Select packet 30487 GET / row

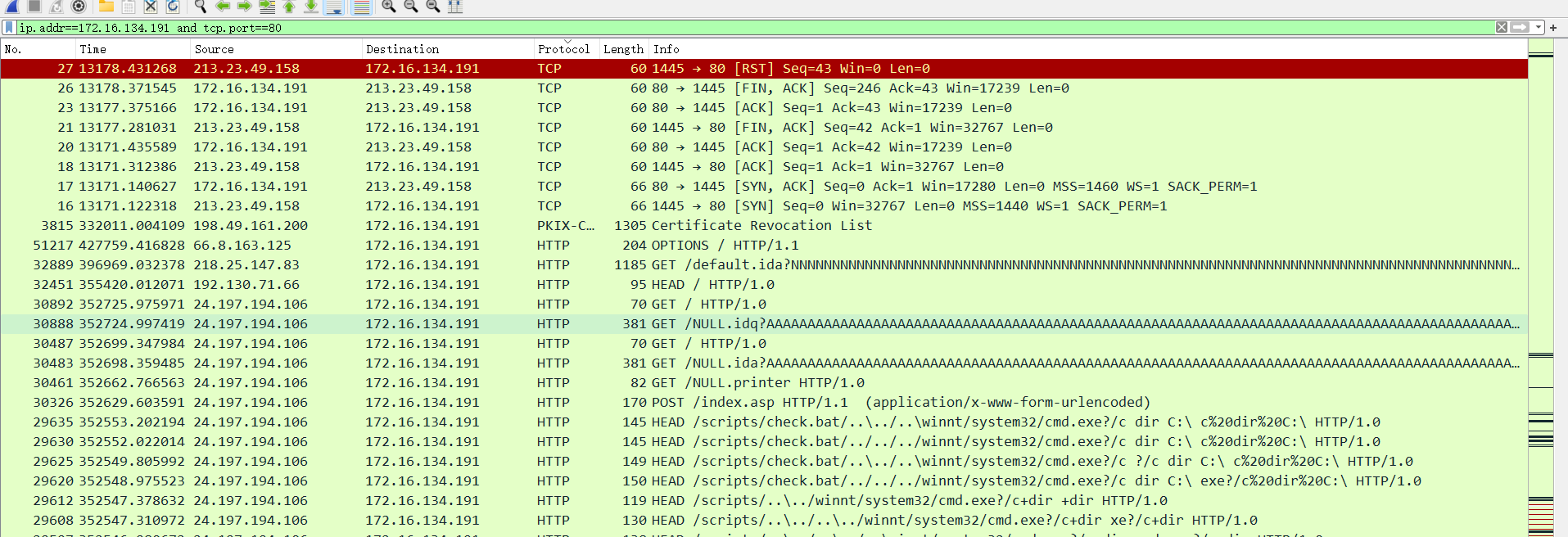[x=764, y=344]
